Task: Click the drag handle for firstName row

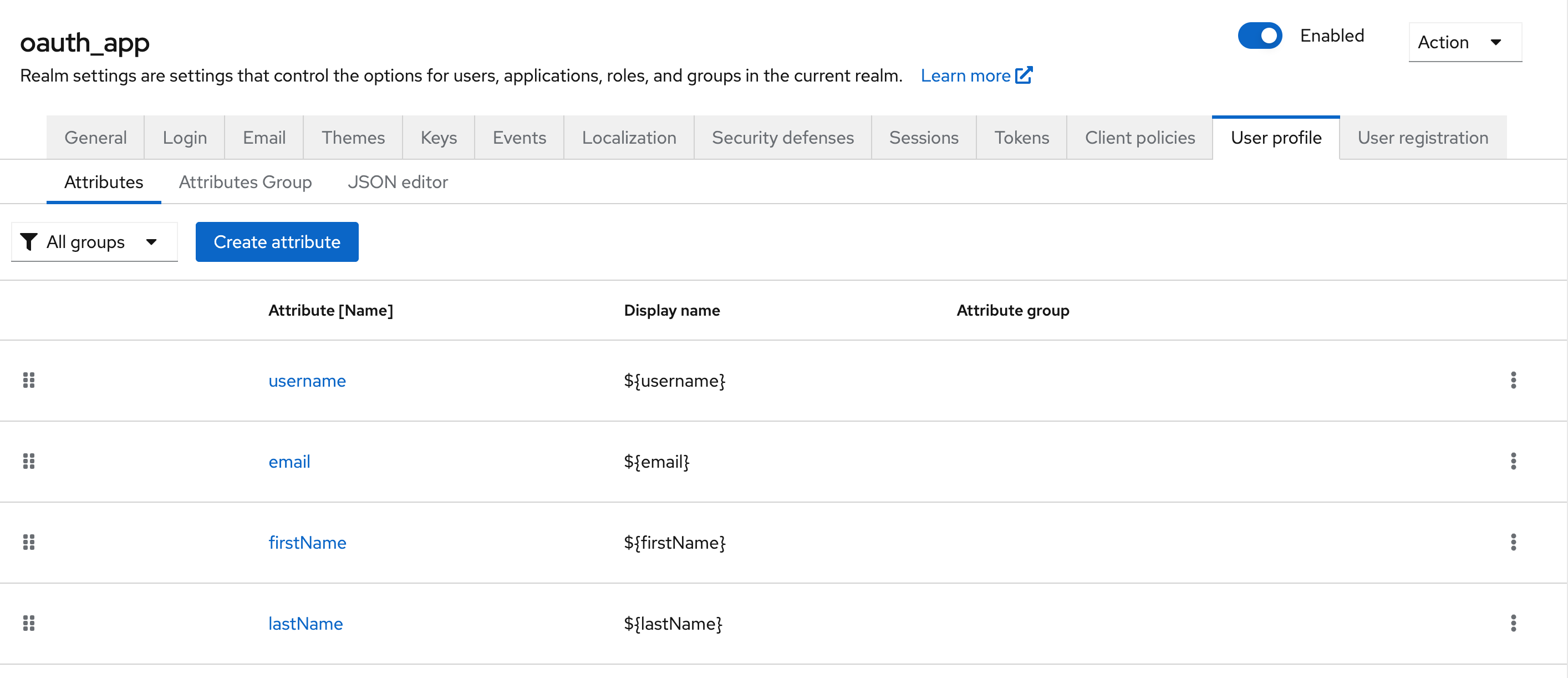Action: [x=29, y=542]
